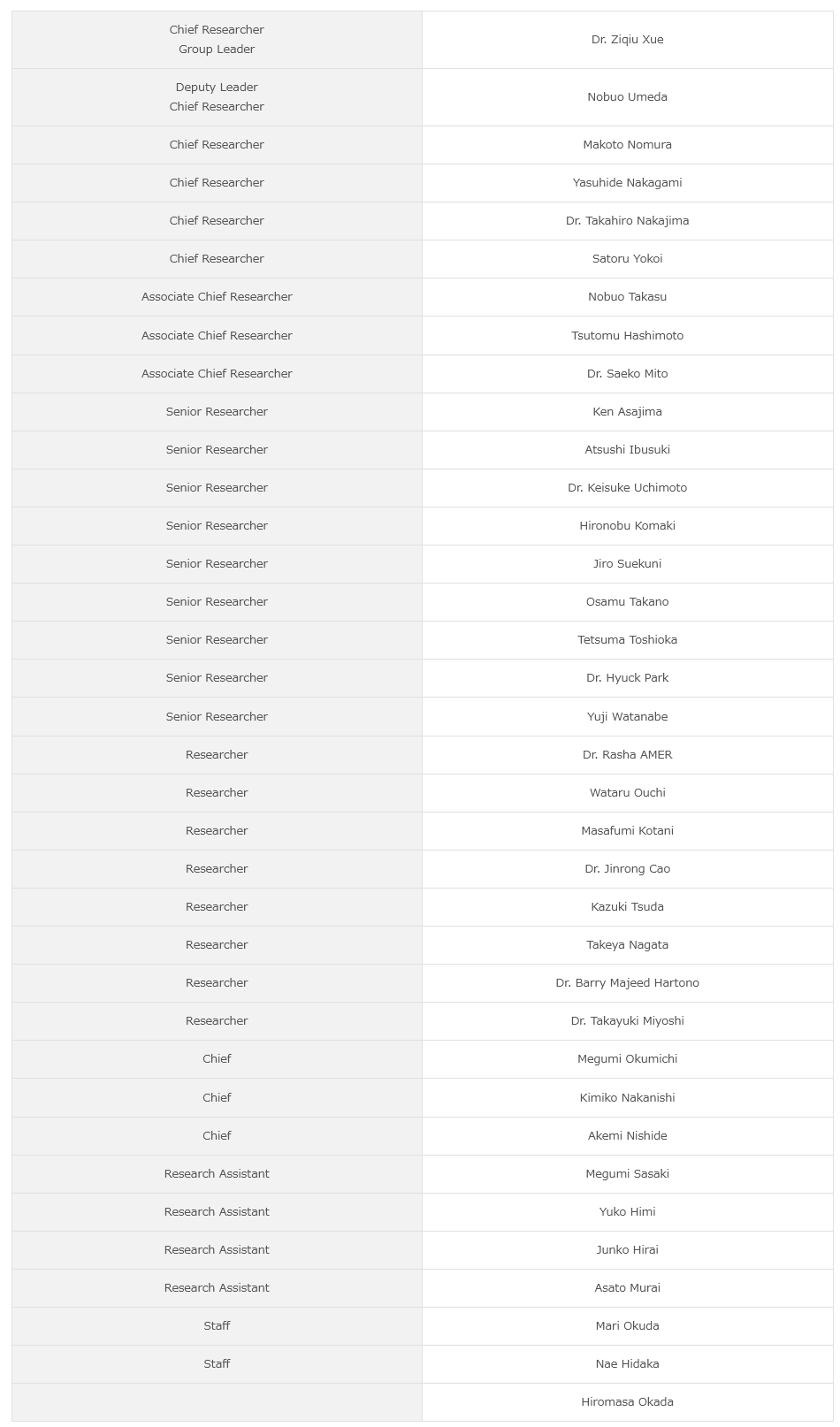Select the Nobuo Umeda cell
The height and width of the screenshot is (1427, 840).
pos(627,97)
